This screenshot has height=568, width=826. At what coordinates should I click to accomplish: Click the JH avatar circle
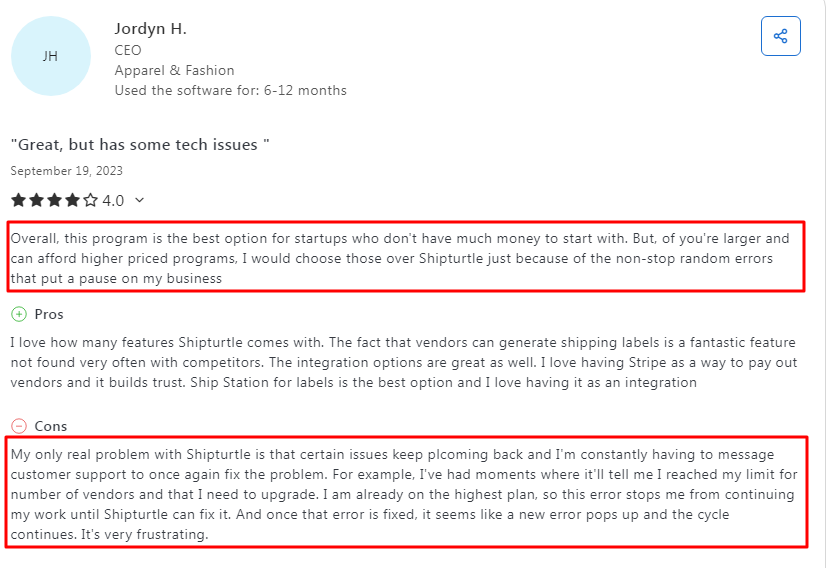50,56
